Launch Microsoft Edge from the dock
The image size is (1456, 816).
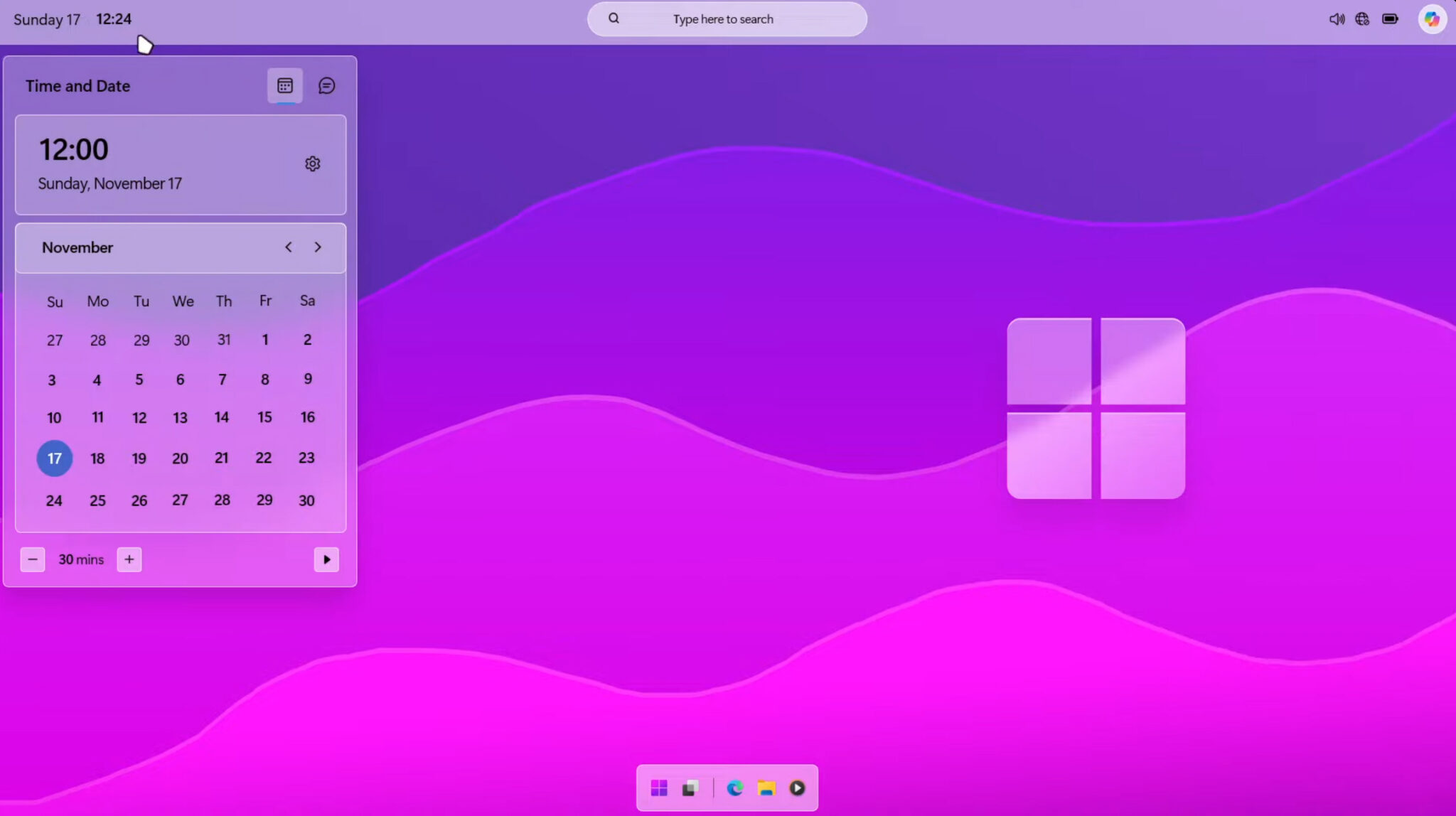735,788
